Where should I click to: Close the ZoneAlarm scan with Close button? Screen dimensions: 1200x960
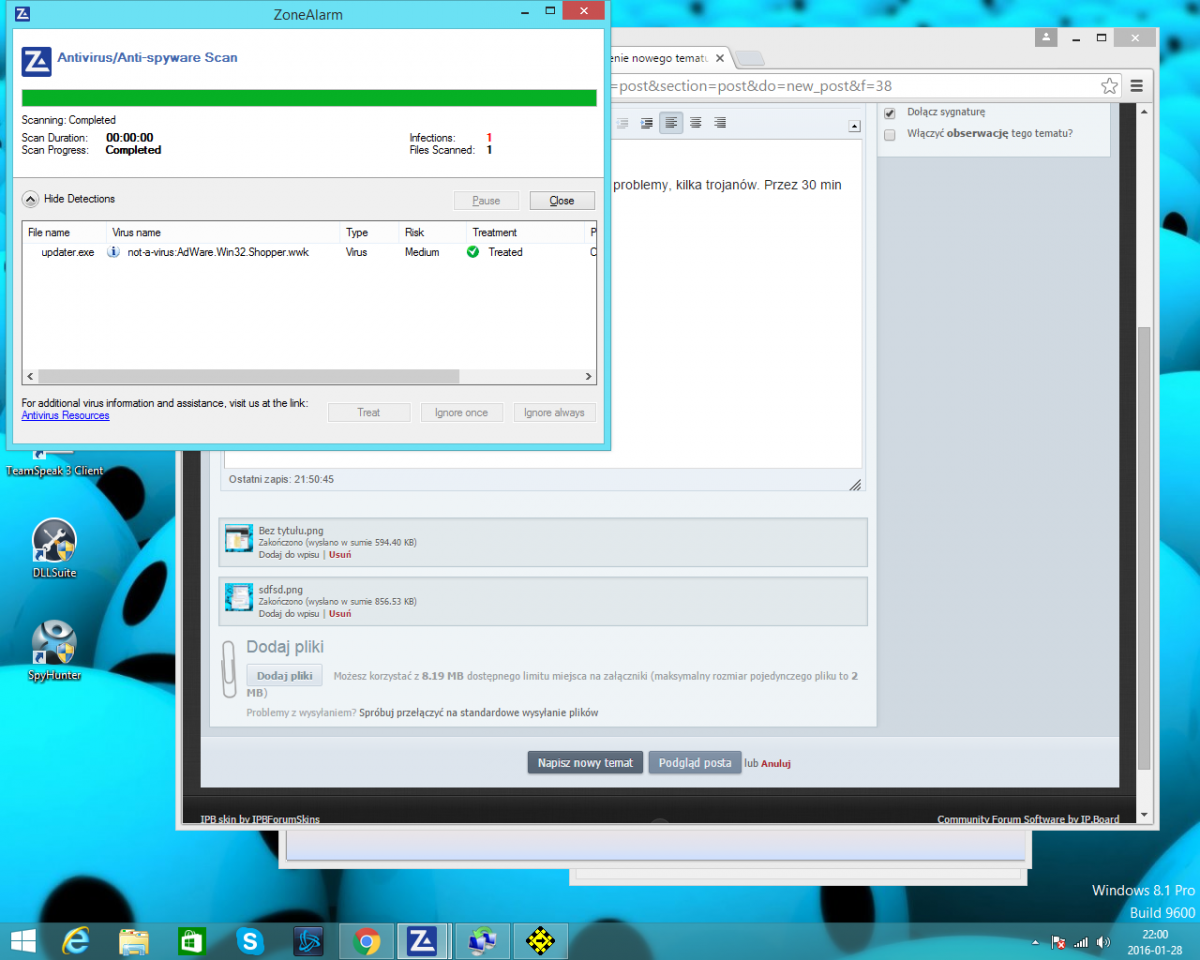(562, 200)
